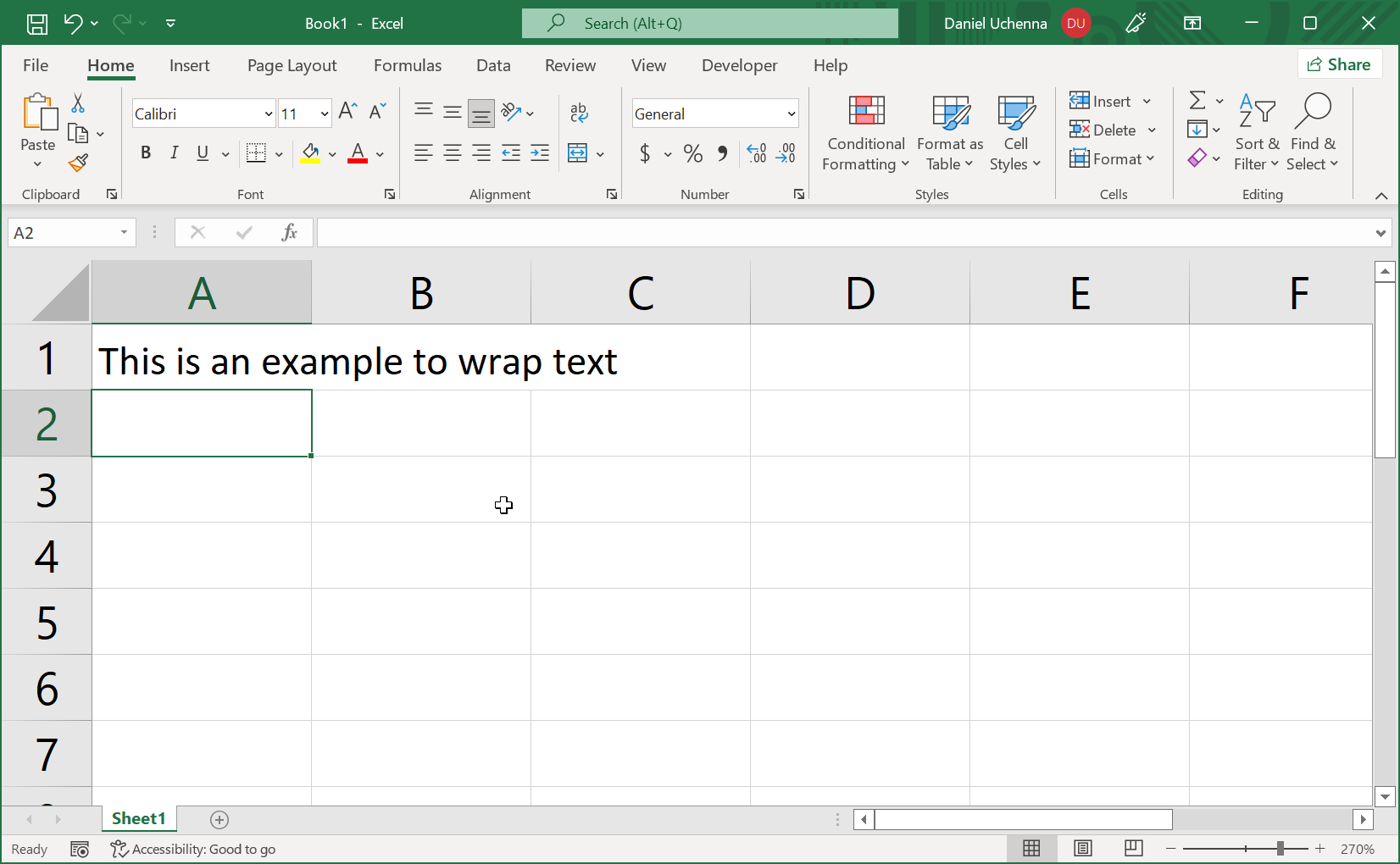Click the Format as Table icon
1400x864 pixels.
[948, 113]
